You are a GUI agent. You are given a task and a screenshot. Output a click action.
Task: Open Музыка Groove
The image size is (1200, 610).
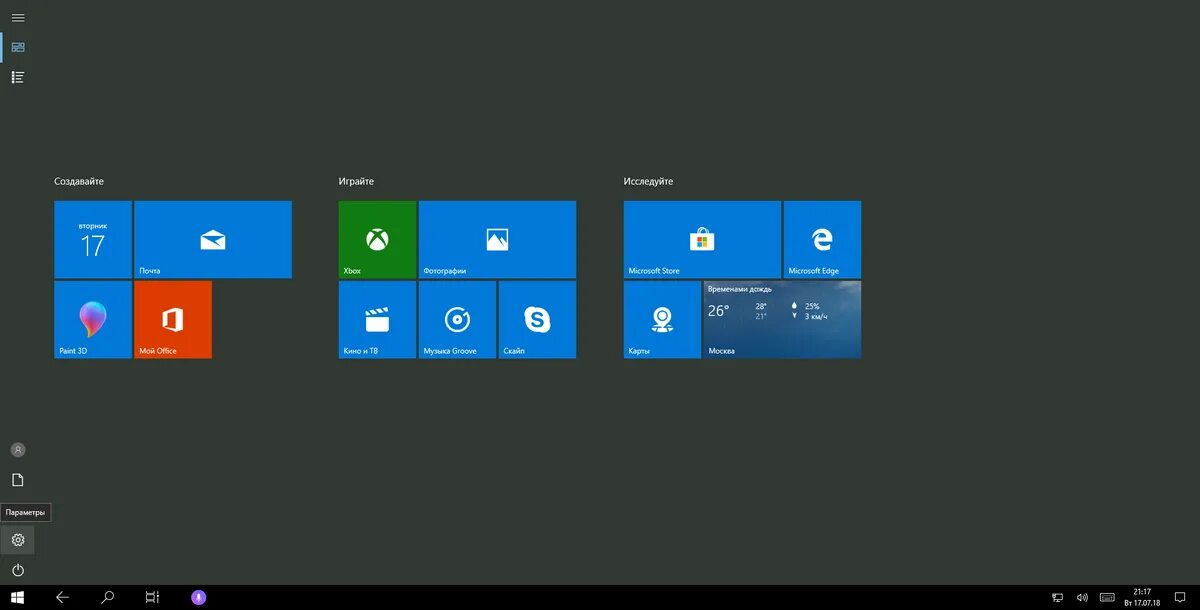pyautogui.click(x=457, y=319)
